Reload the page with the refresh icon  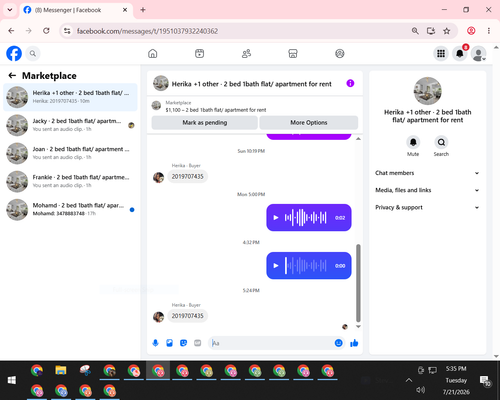click(x=46, y=31)
